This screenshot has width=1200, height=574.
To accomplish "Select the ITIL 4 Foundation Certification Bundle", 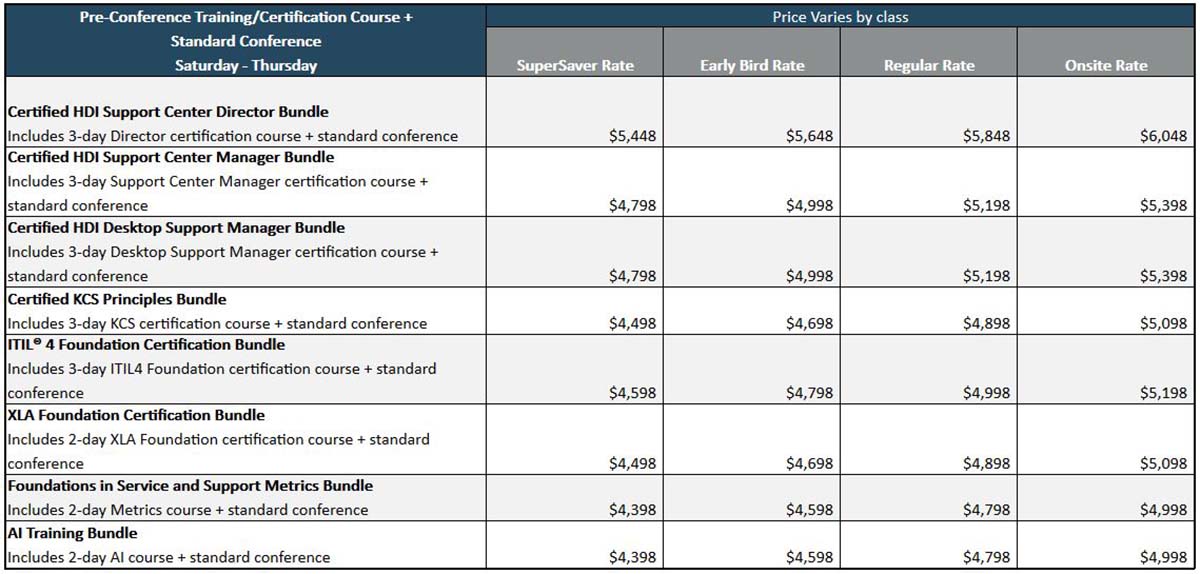I will coord(148,344).
